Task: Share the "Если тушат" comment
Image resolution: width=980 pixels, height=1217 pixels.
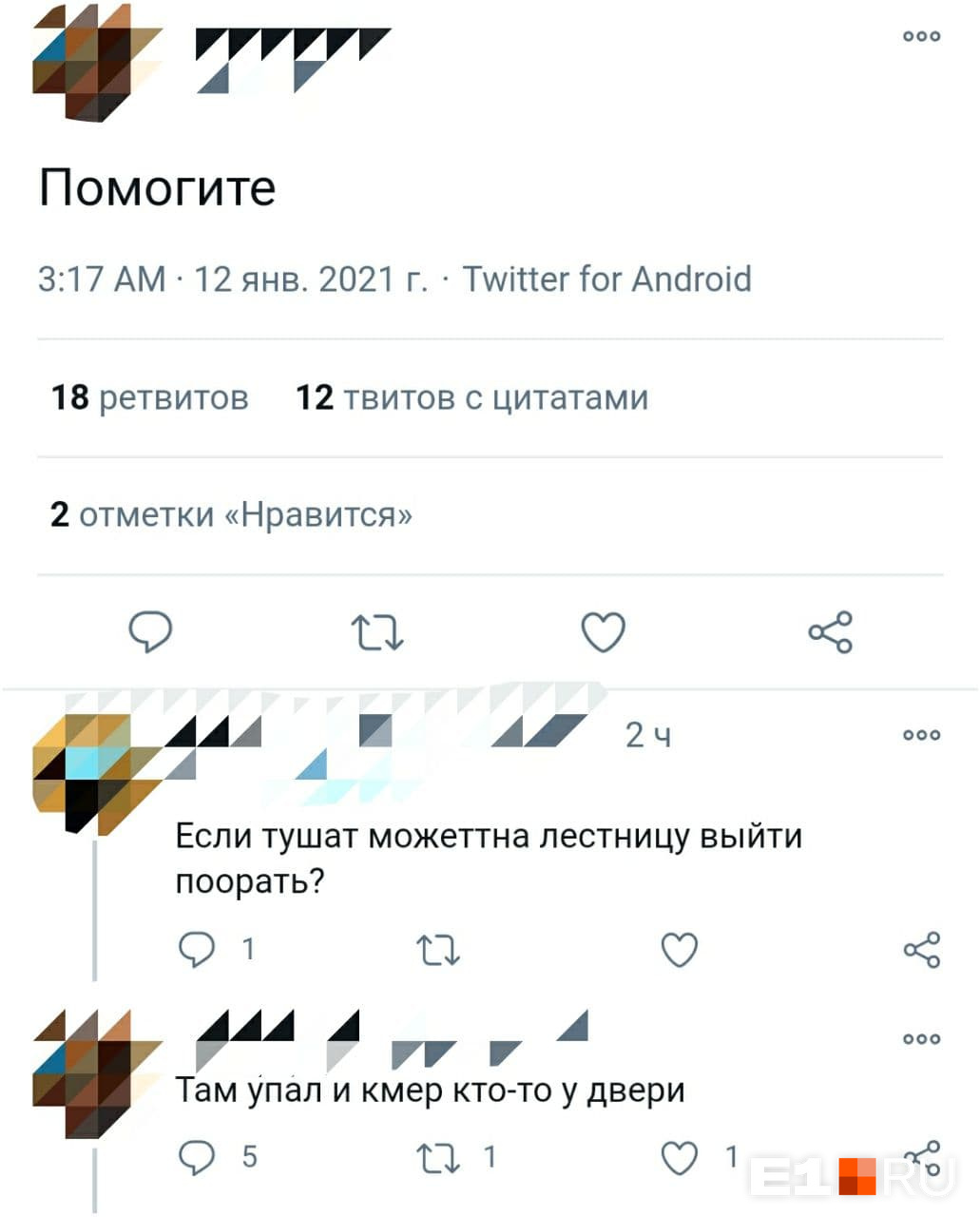Action: 922,949
